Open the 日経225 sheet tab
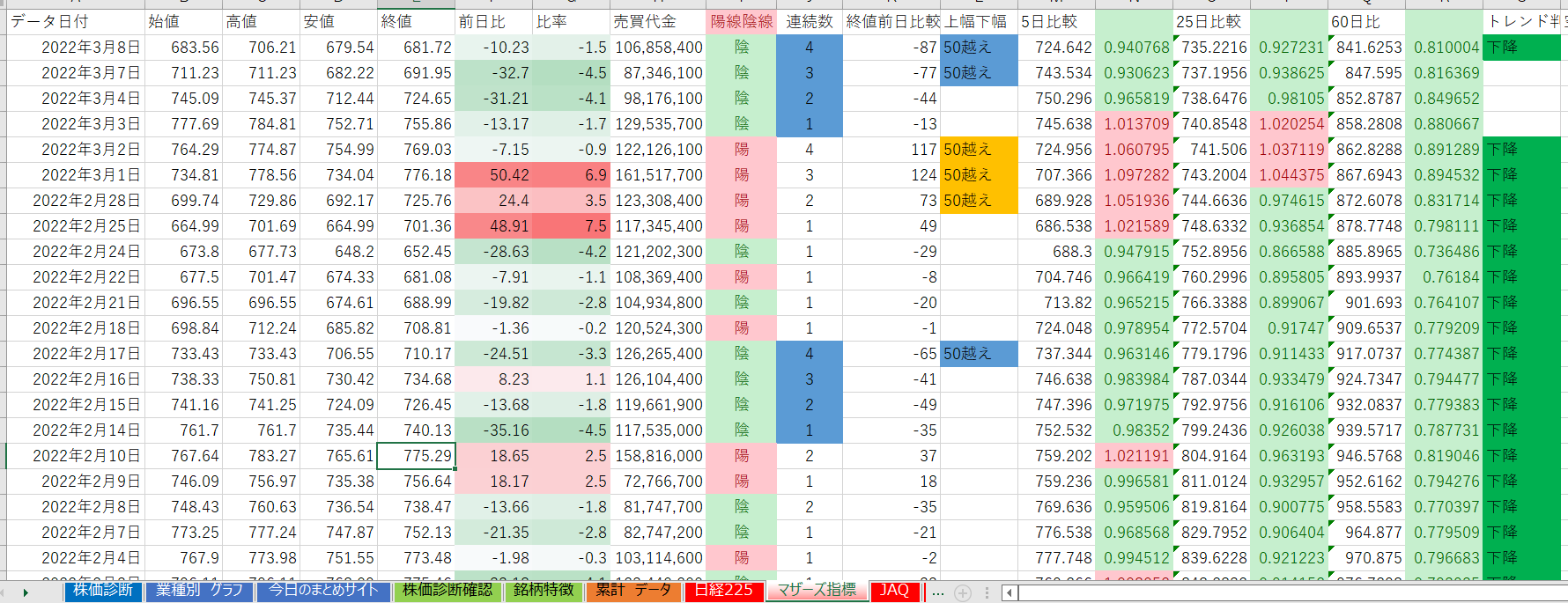 (723, 590)
